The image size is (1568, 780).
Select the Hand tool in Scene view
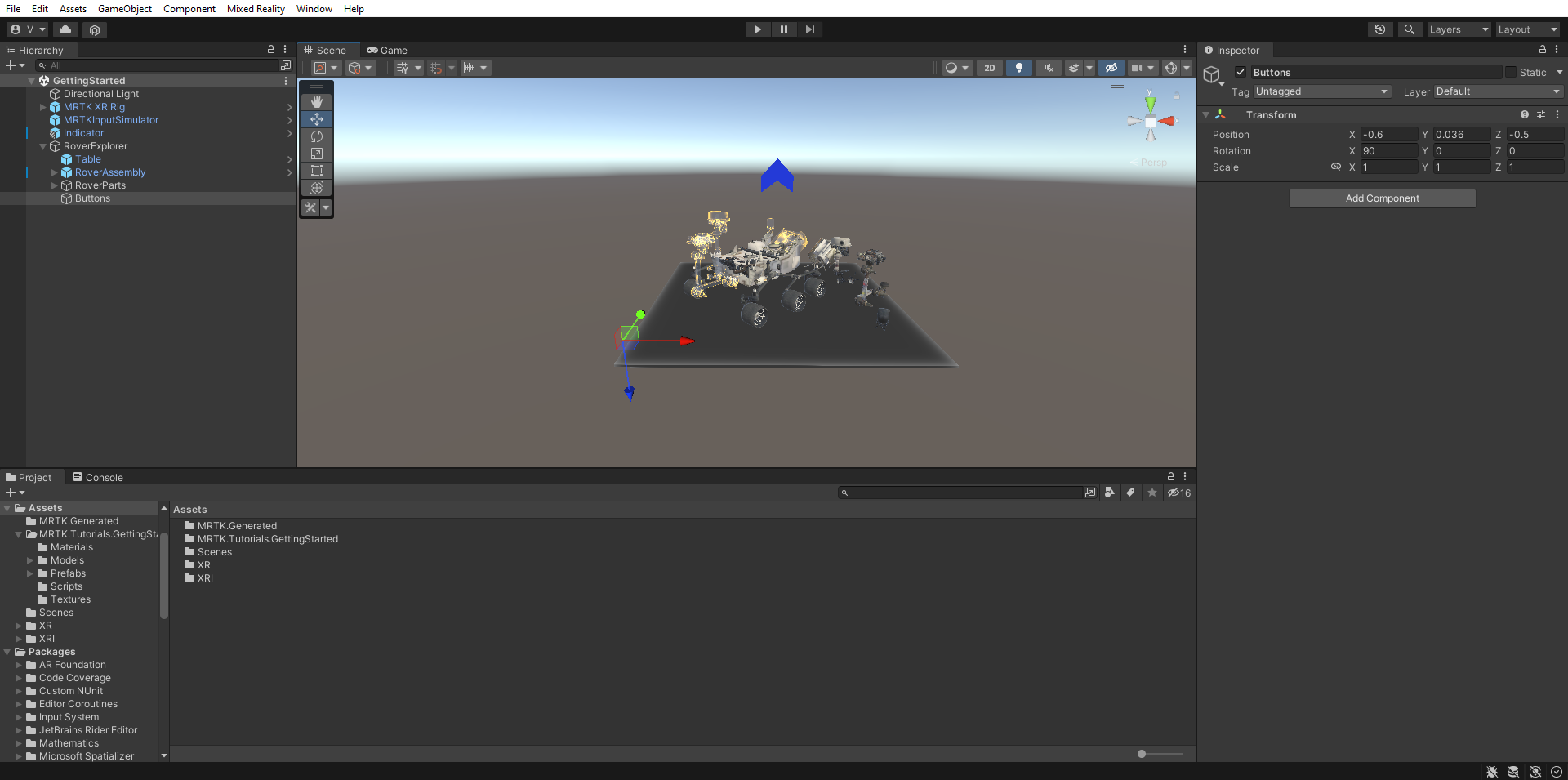click(x=316, y=101)
